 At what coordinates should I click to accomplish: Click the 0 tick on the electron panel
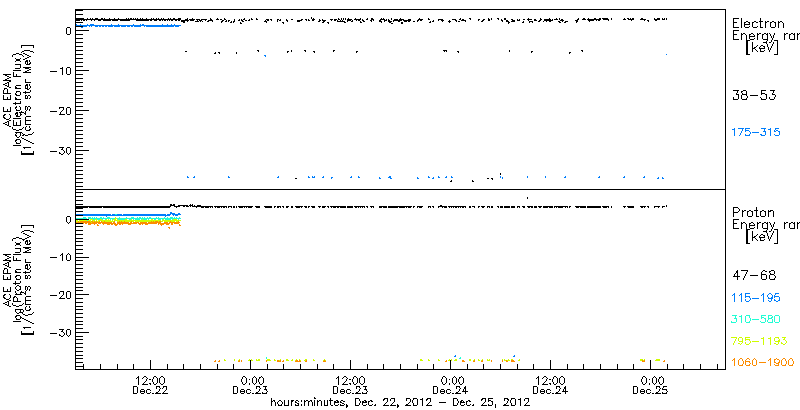(66, 31)
